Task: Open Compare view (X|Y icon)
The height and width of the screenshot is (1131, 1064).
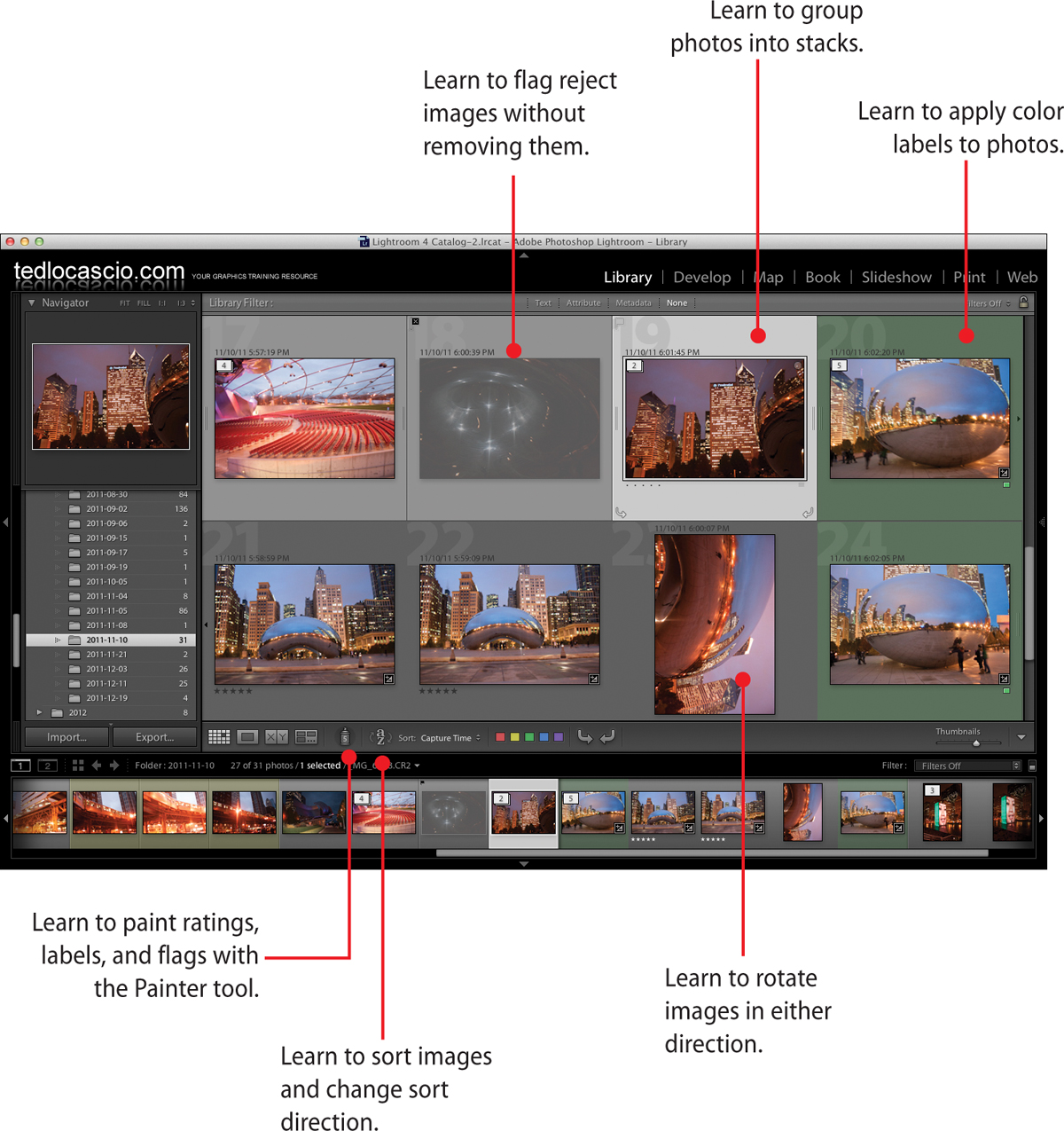Action: click(277, 737)
